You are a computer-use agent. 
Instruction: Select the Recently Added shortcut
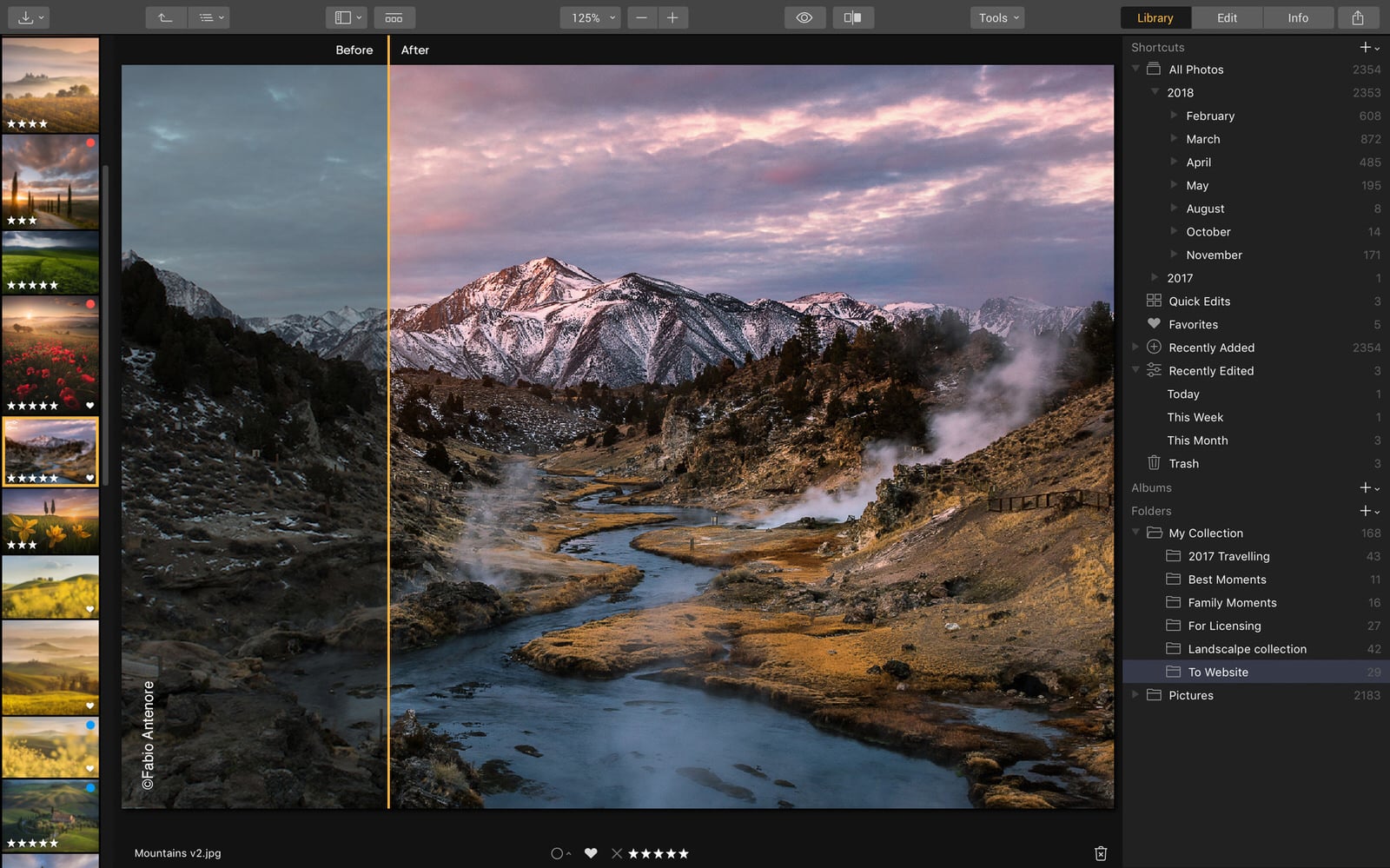click(1211, 347)
